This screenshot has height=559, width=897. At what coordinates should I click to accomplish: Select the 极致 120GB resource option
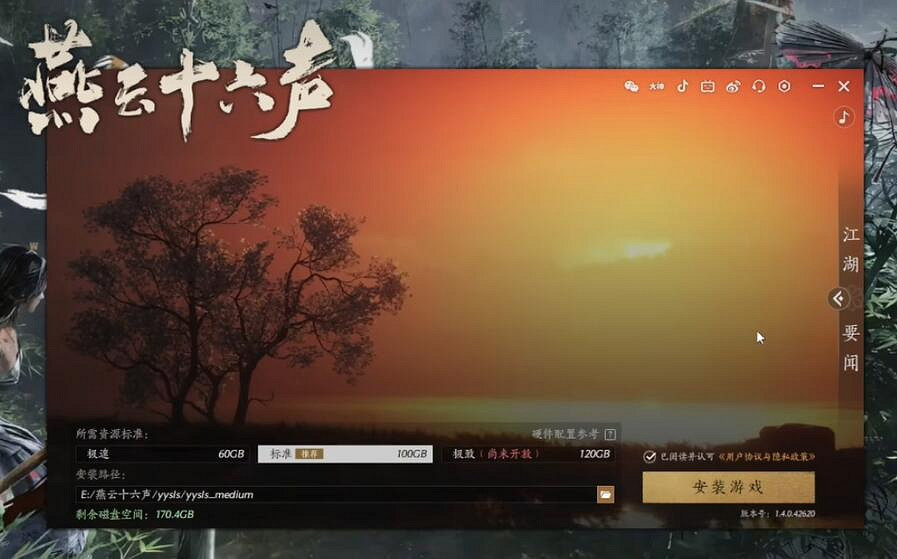point(529,454)
